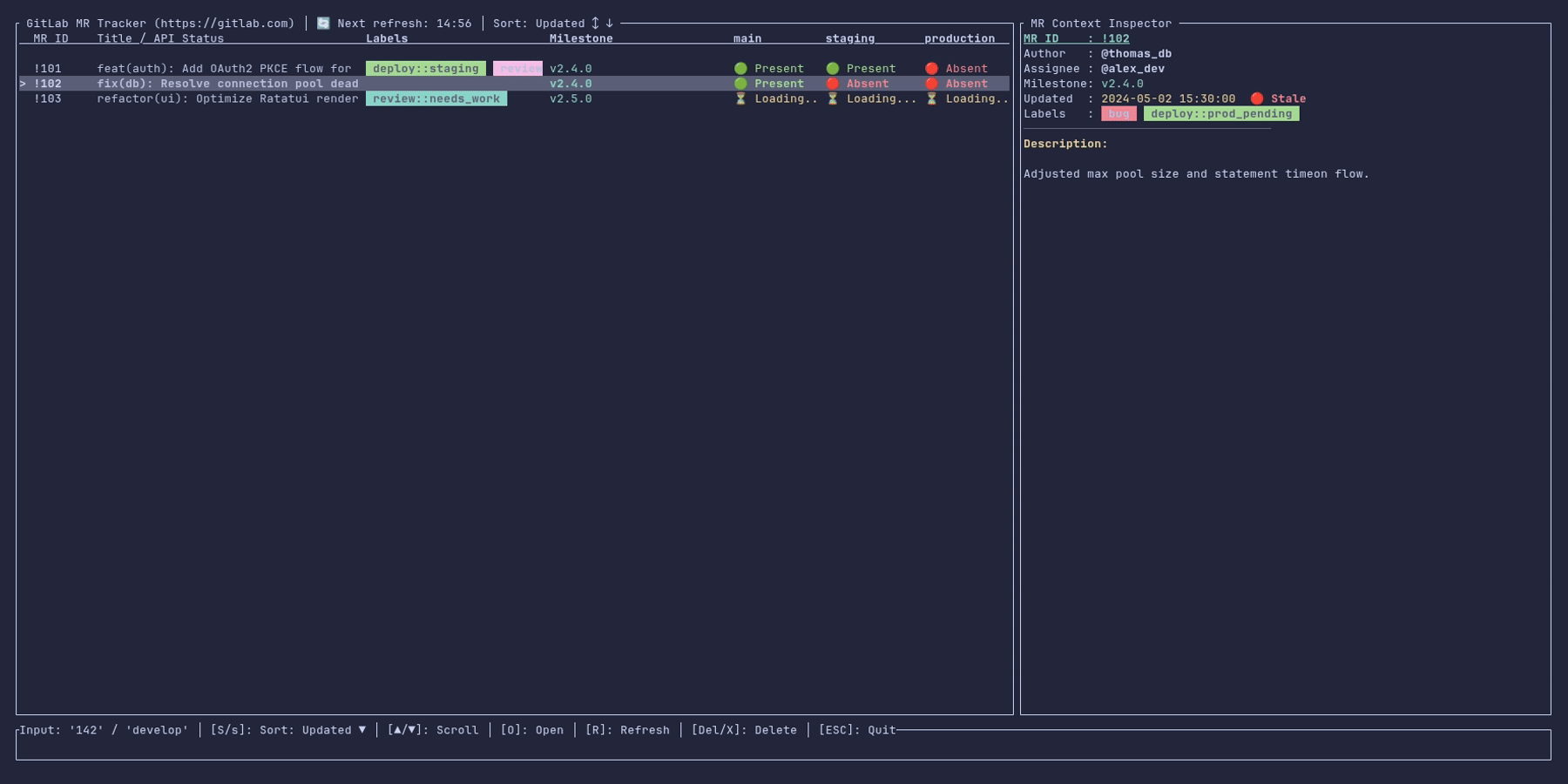Click the deploy::prod_pending label in the inspector
The height and width of the screenshot is (784, 1568).
click(1221, 113)
